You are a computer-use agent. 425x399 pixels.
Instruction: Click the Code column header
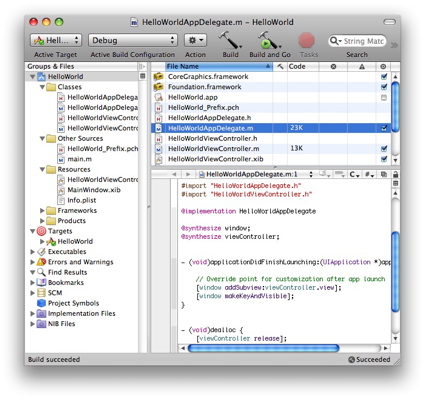point(303,66)
